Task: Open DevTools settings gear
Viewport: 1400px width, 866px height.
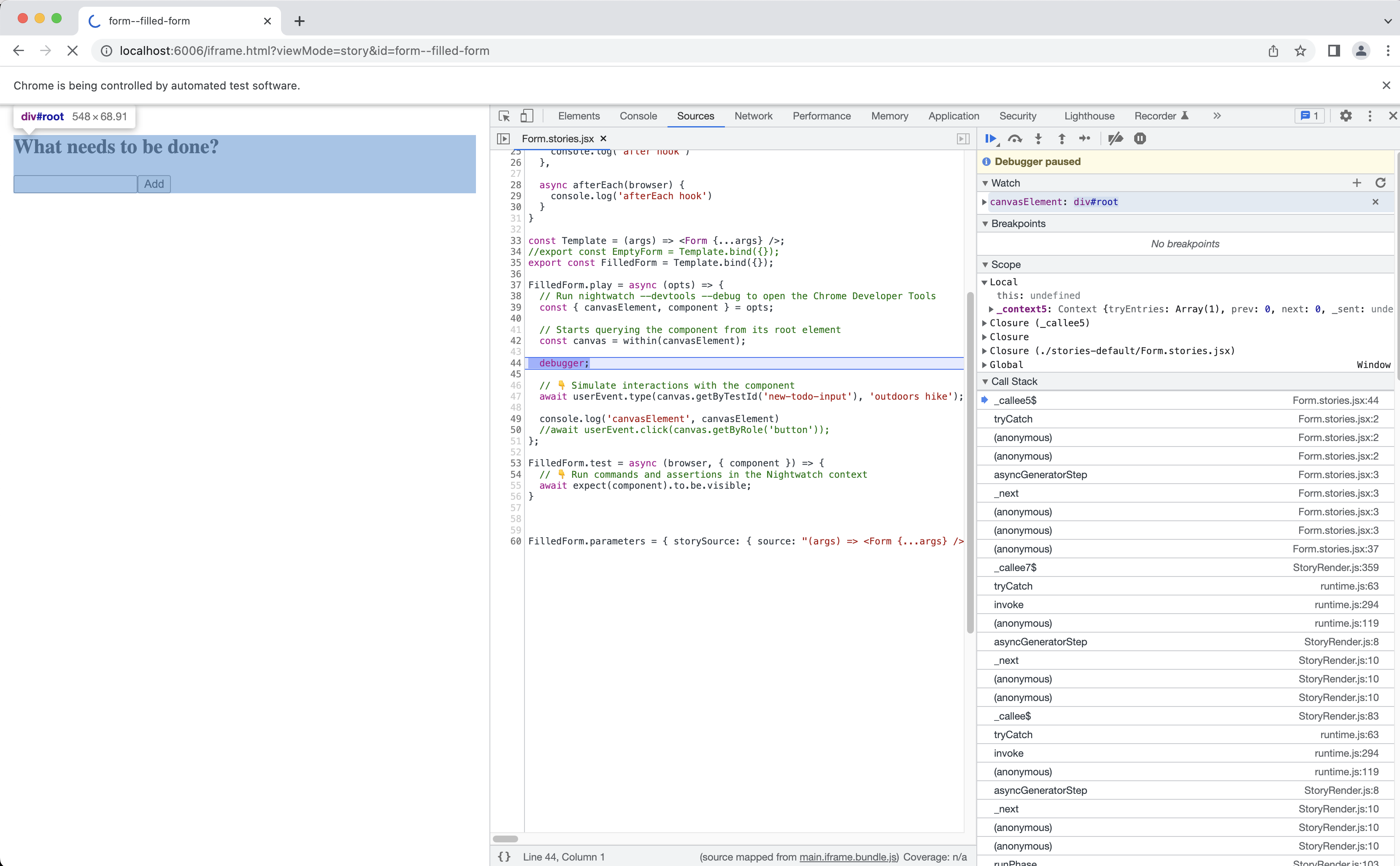Action: tap(1346, 116)
